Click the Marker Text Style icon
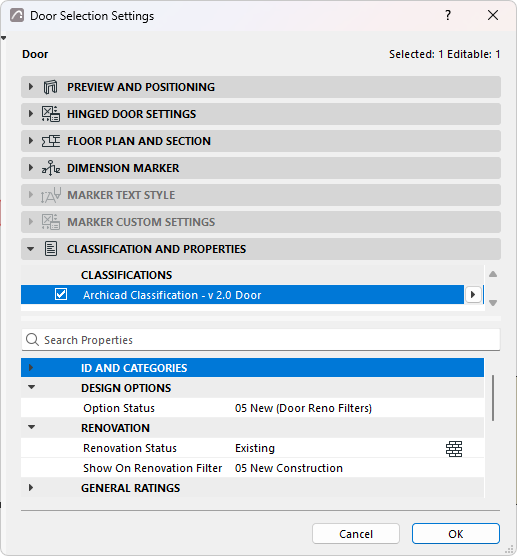This screenshot has height=556, width=517. point(50,195)
